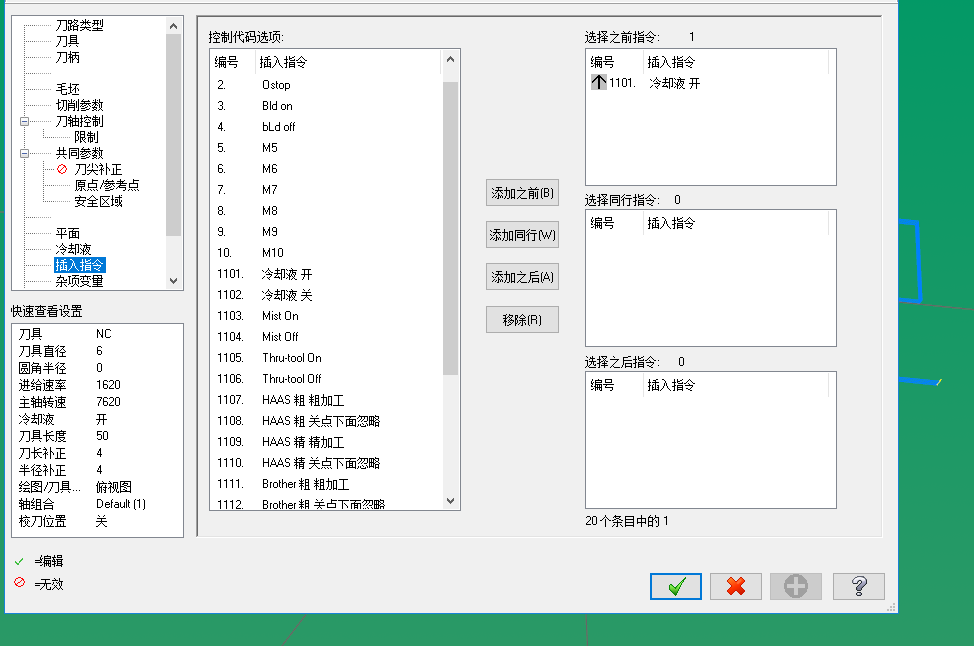Select 毛坯 in the tree
This screenshot has height=646, width=974.
67,89
